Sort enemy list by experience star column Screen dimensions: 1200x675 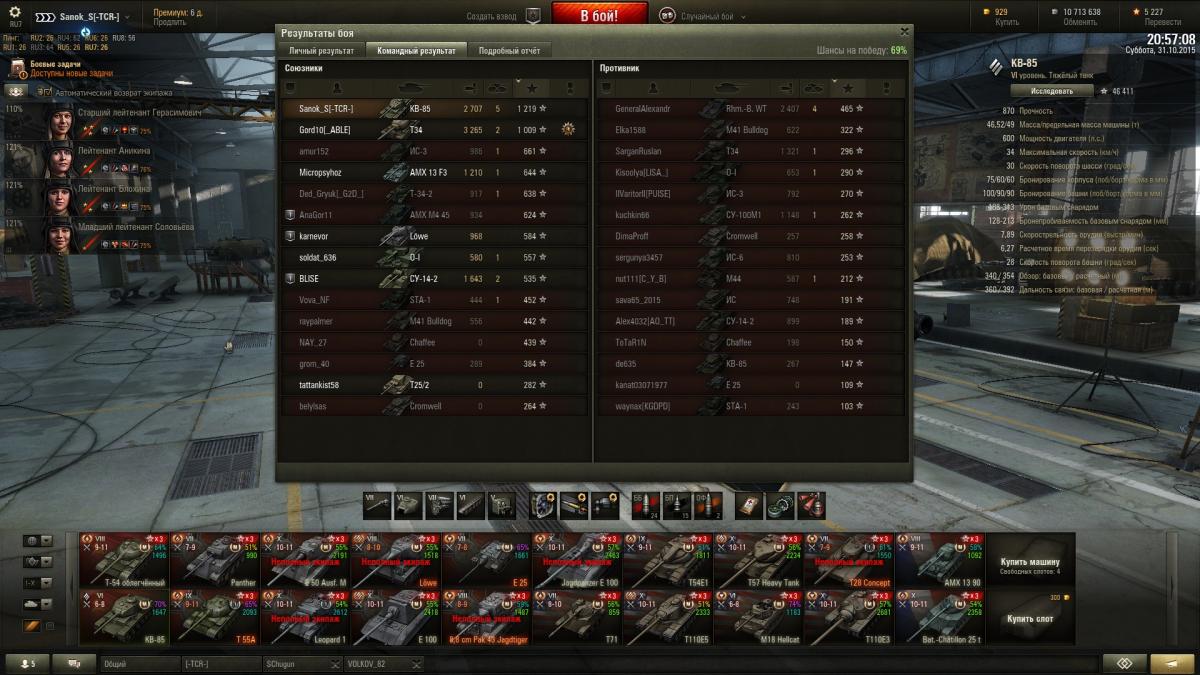[x=848, y=88]
